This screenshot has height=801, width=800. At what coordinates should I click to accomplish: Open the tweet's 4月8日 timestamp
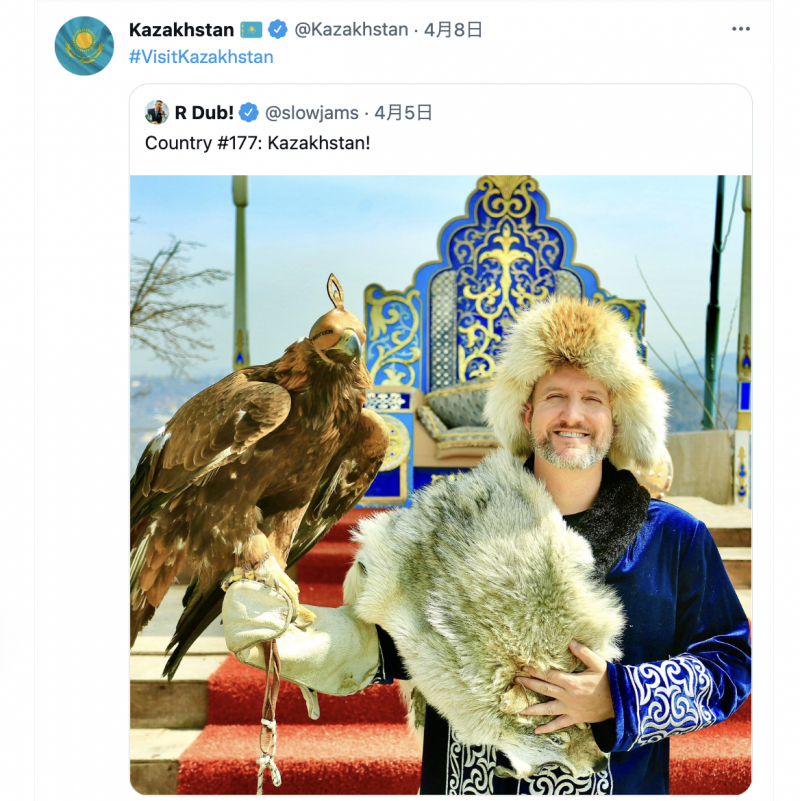point(453,30)
